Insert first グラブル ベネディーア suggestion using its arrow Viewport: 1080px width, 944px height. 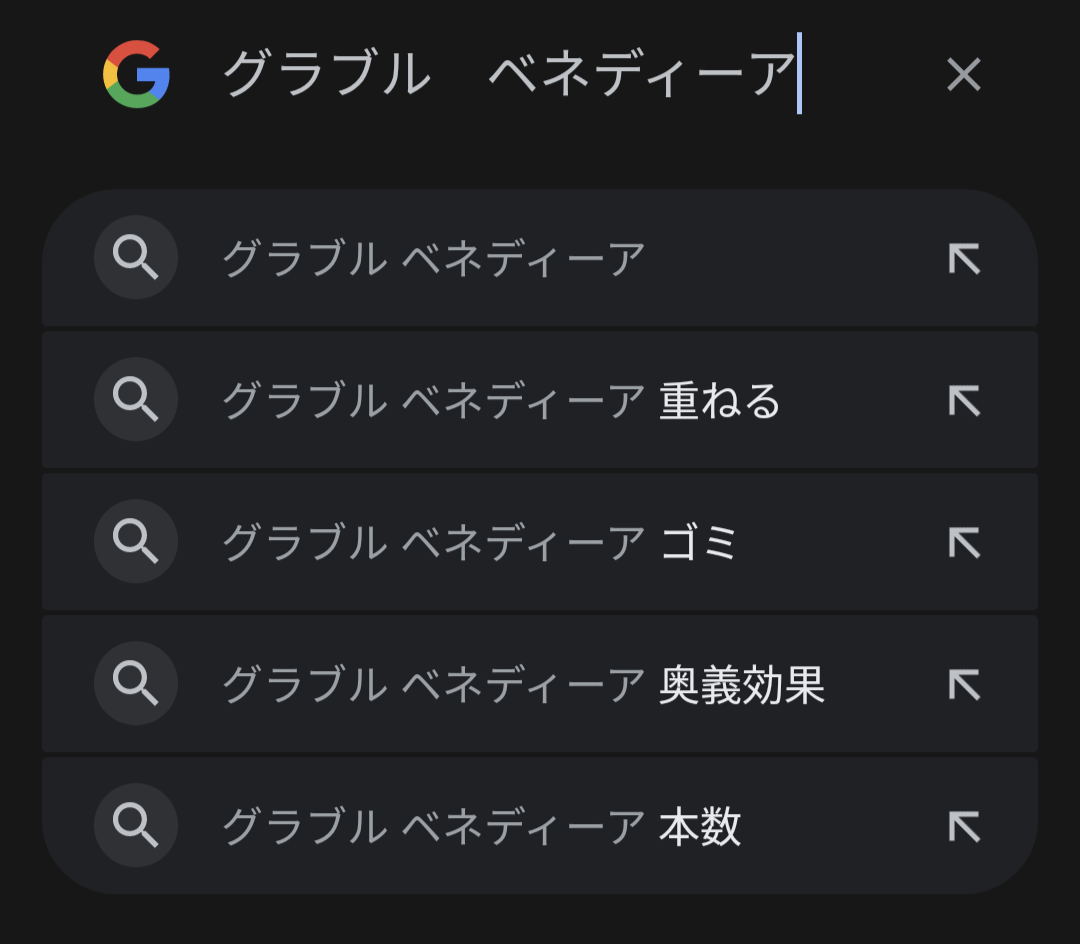[x=963, y=259]
